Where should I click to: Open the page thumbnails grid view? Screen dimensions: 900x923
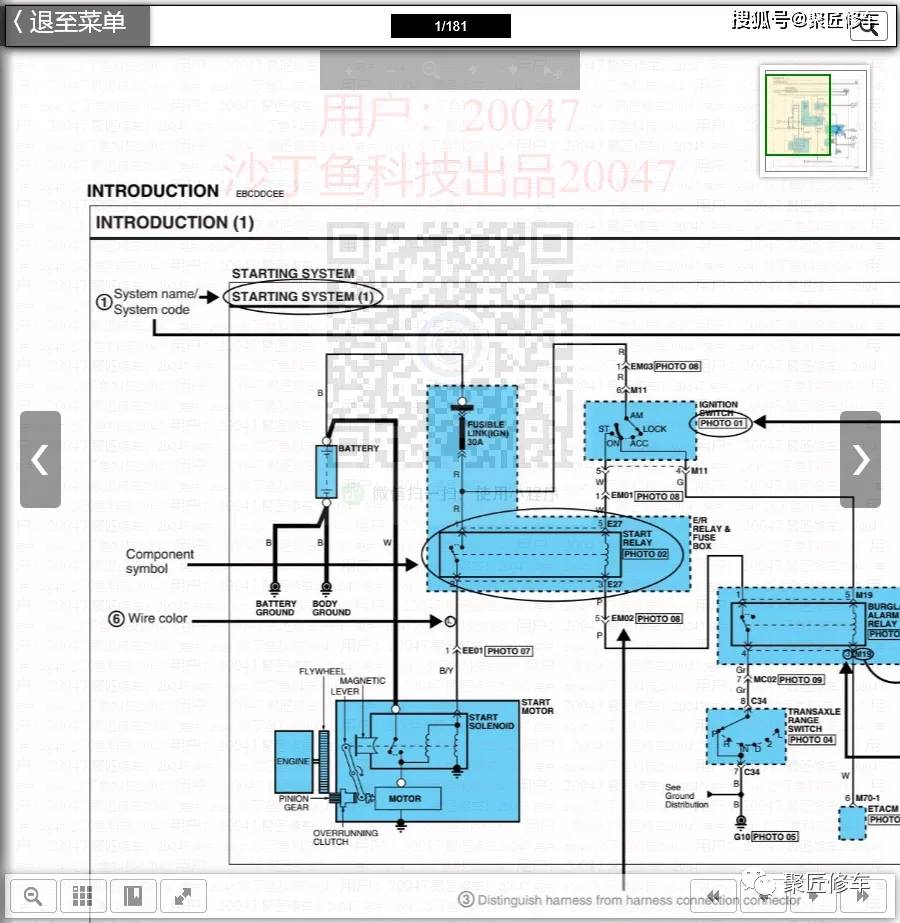click(83, 895)
